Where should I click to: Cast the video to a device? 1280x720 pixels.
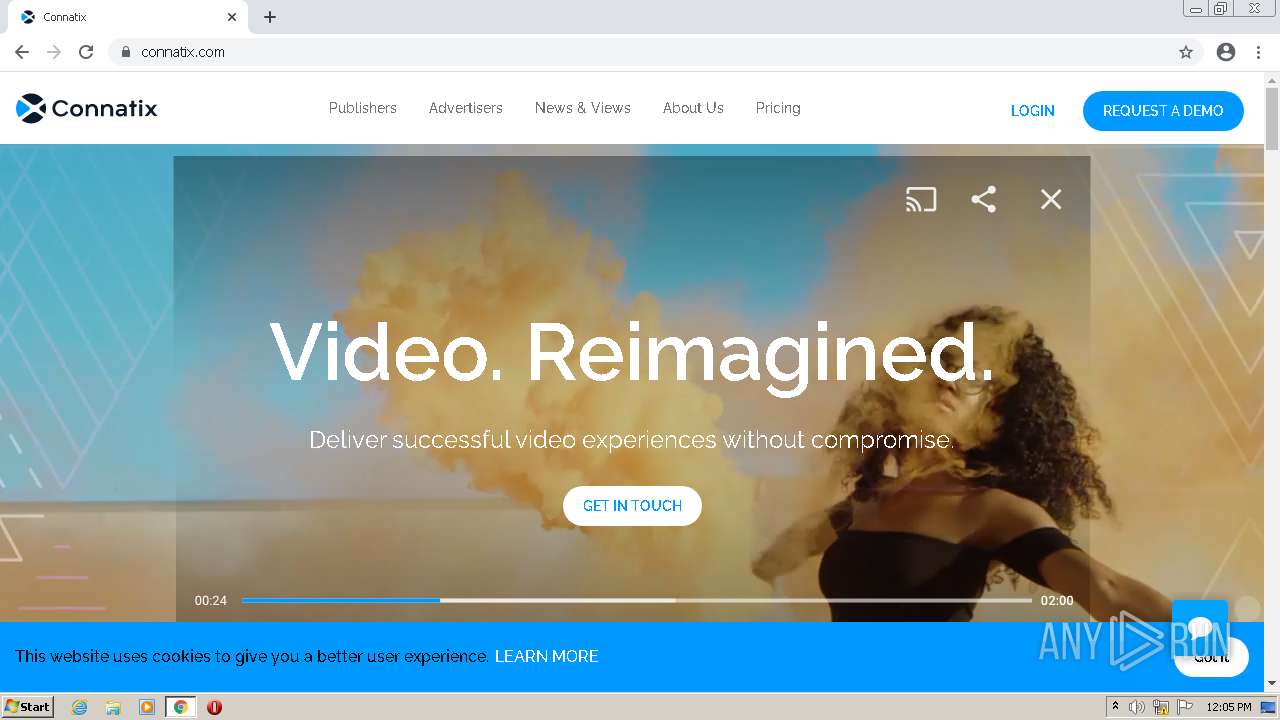[x=921, y=199]
